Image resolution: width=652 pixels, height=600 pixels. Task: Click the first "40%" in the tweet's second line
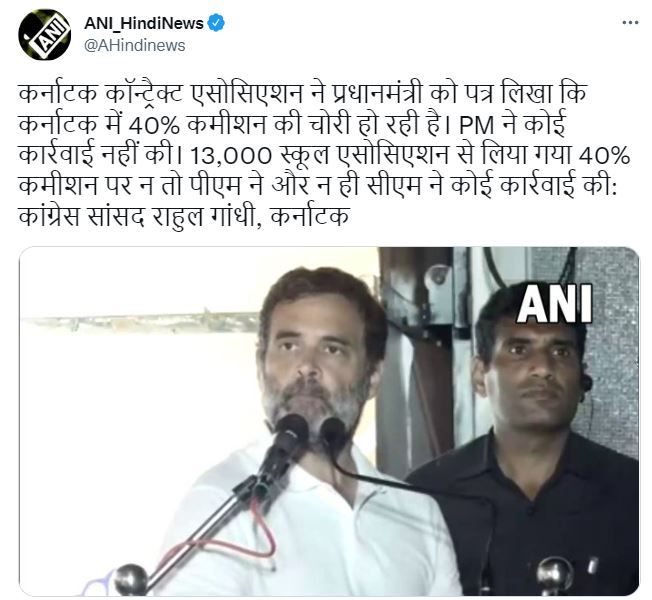pyautogui.click(x=154, y=126)
